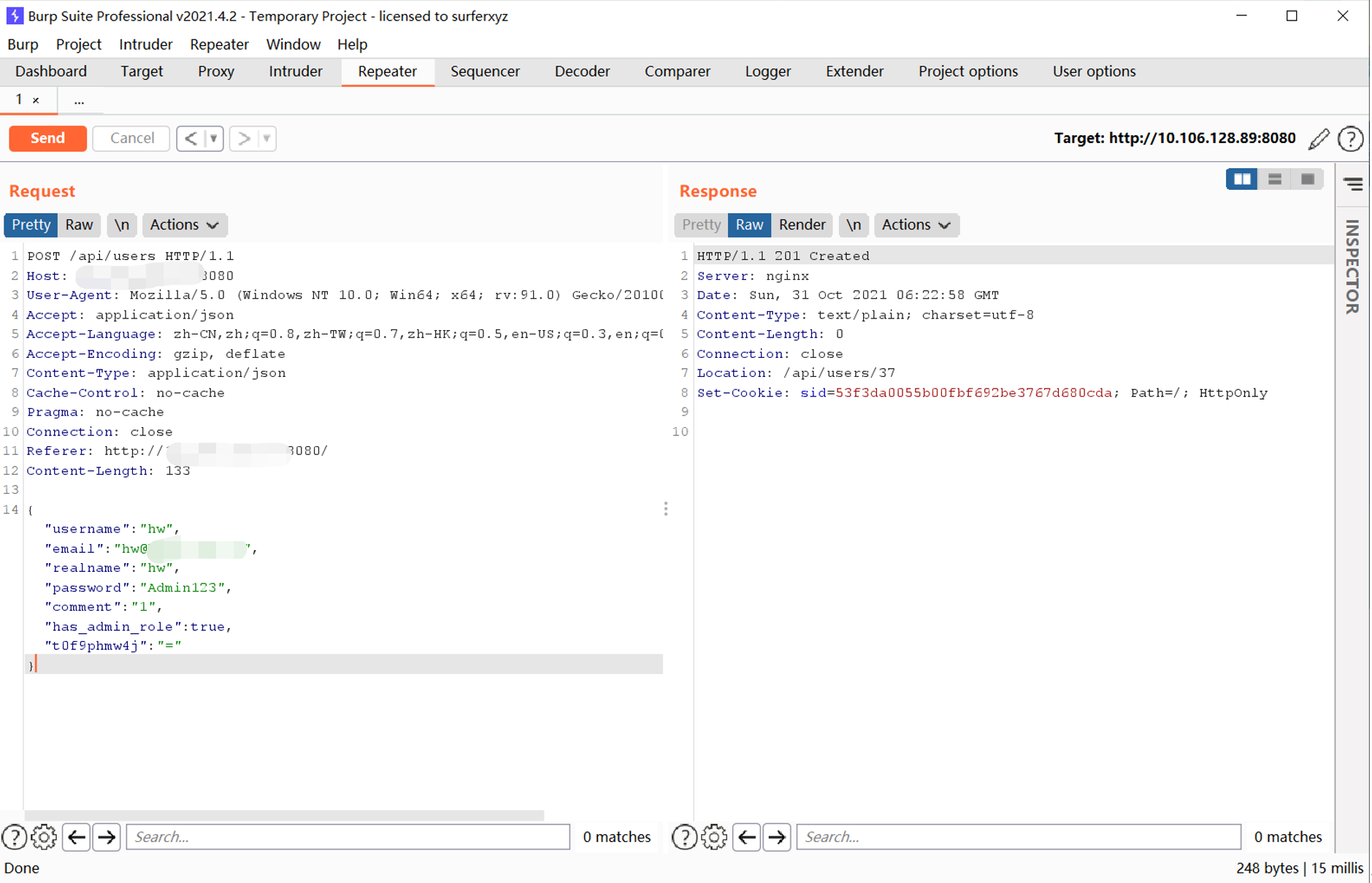1372x883 pixels.
Task: Switch to top-bottom stacked layout view
Action: click(1275, 179)
